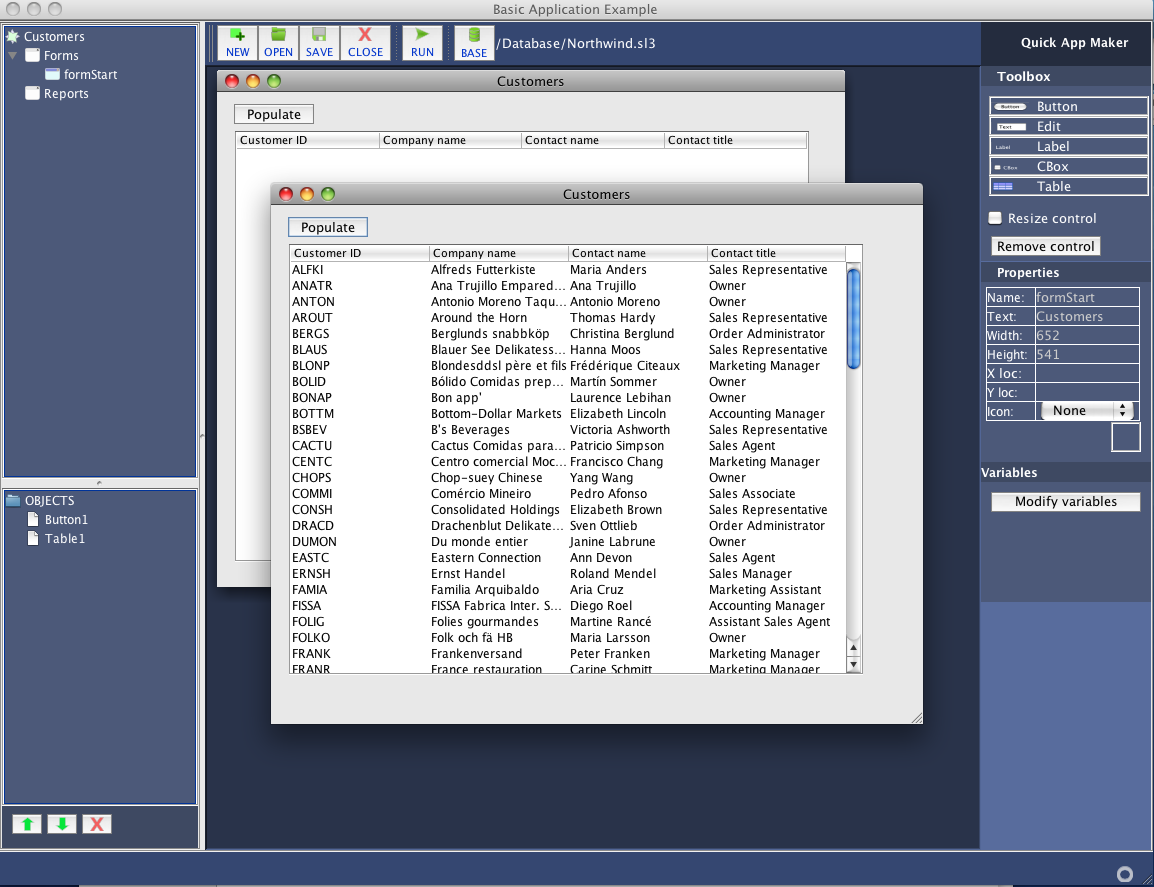This screenshot has height=887, width=1154.
Task: Move object up with green up arrow
Action: [27, 824]
